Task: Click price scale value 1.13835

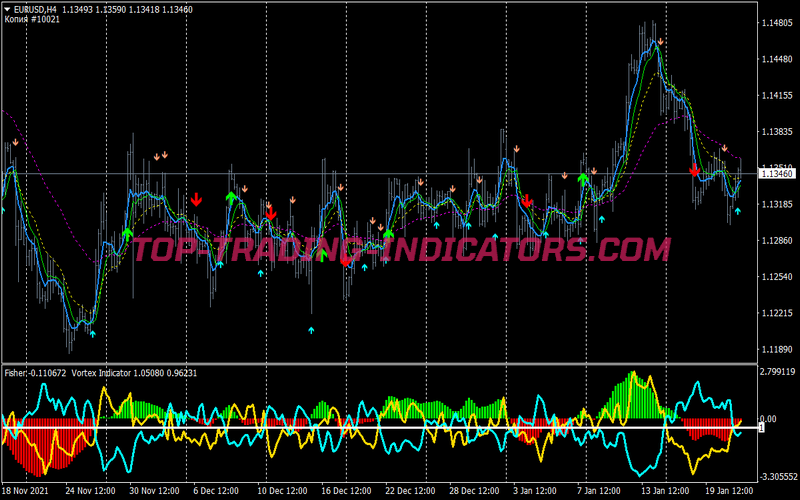Action: [x=778, y=132]
